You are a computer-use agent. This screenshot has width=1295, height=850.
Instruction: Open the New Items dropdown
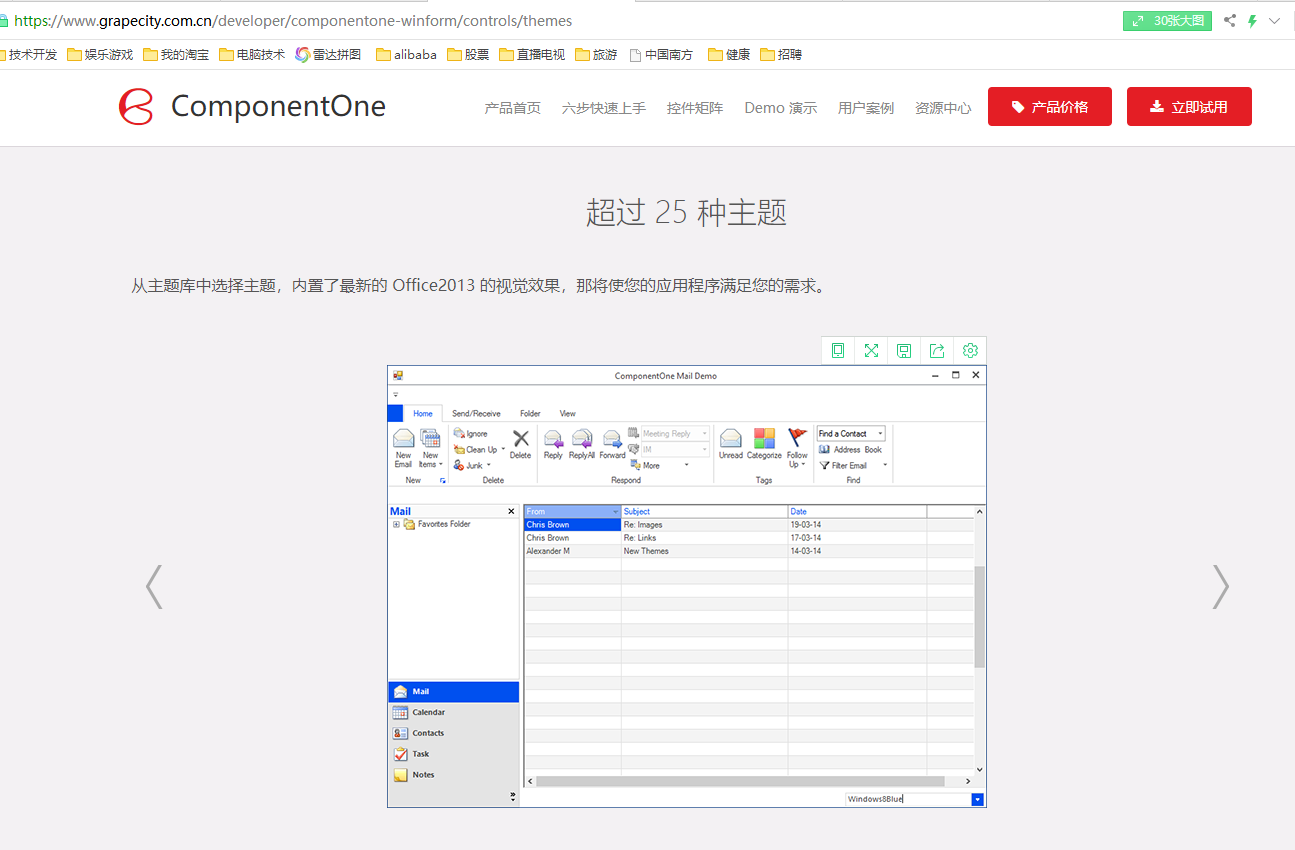click(x=430, y=448)
